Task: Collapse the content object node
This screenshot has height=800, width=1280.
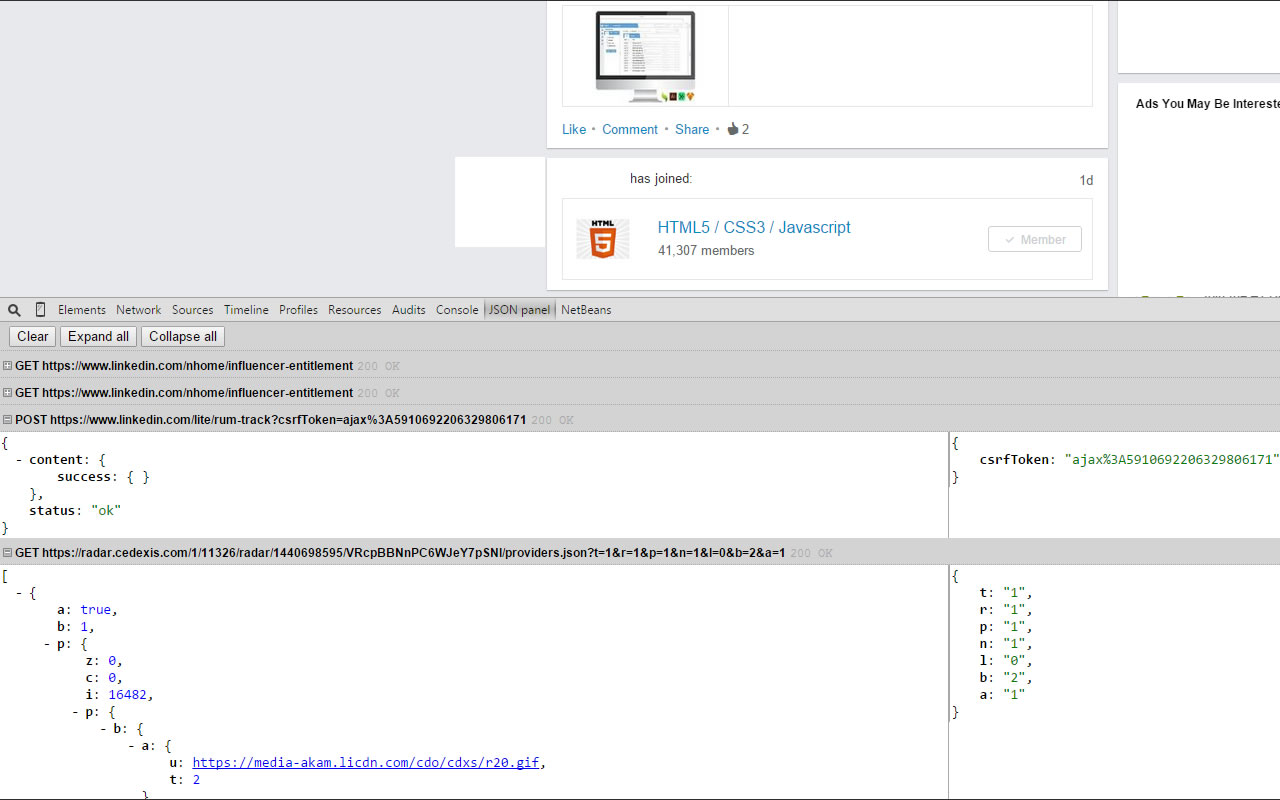Action: coord(20,460)
